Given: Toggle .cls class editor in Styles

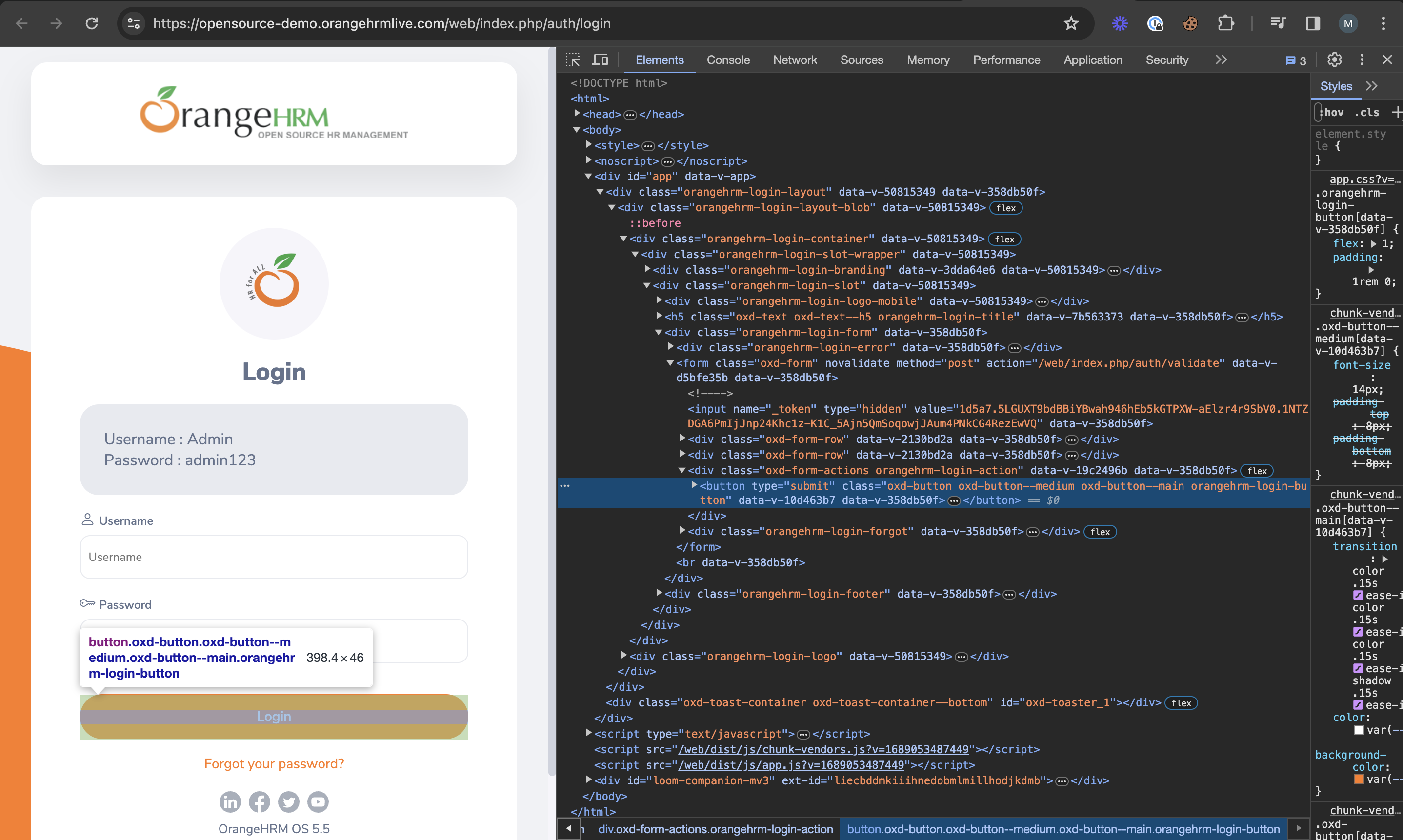Looking at the screenshot, I should pos(1367,112).
